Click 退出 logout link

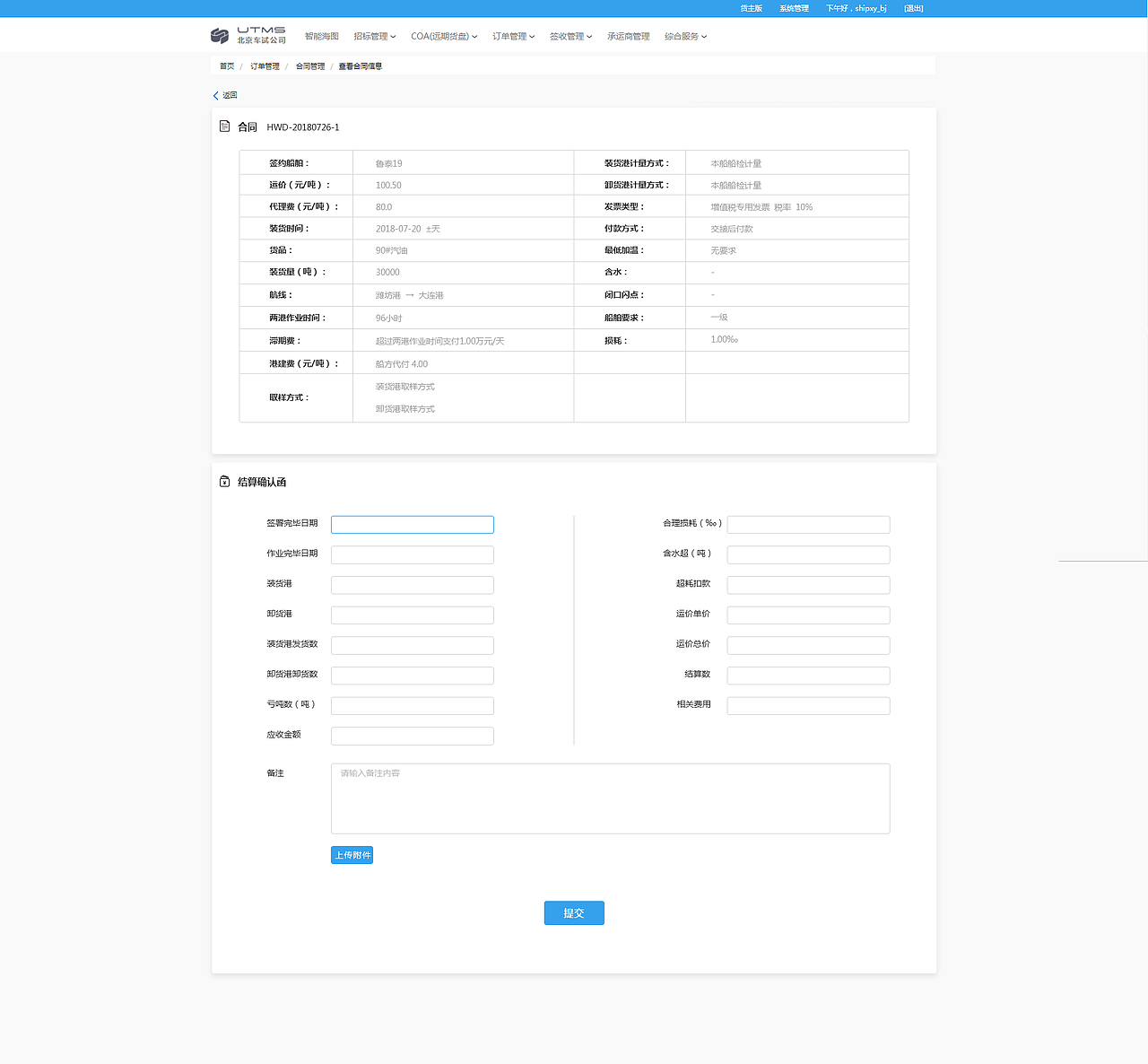pyautogui.click(x=913, y=8)
